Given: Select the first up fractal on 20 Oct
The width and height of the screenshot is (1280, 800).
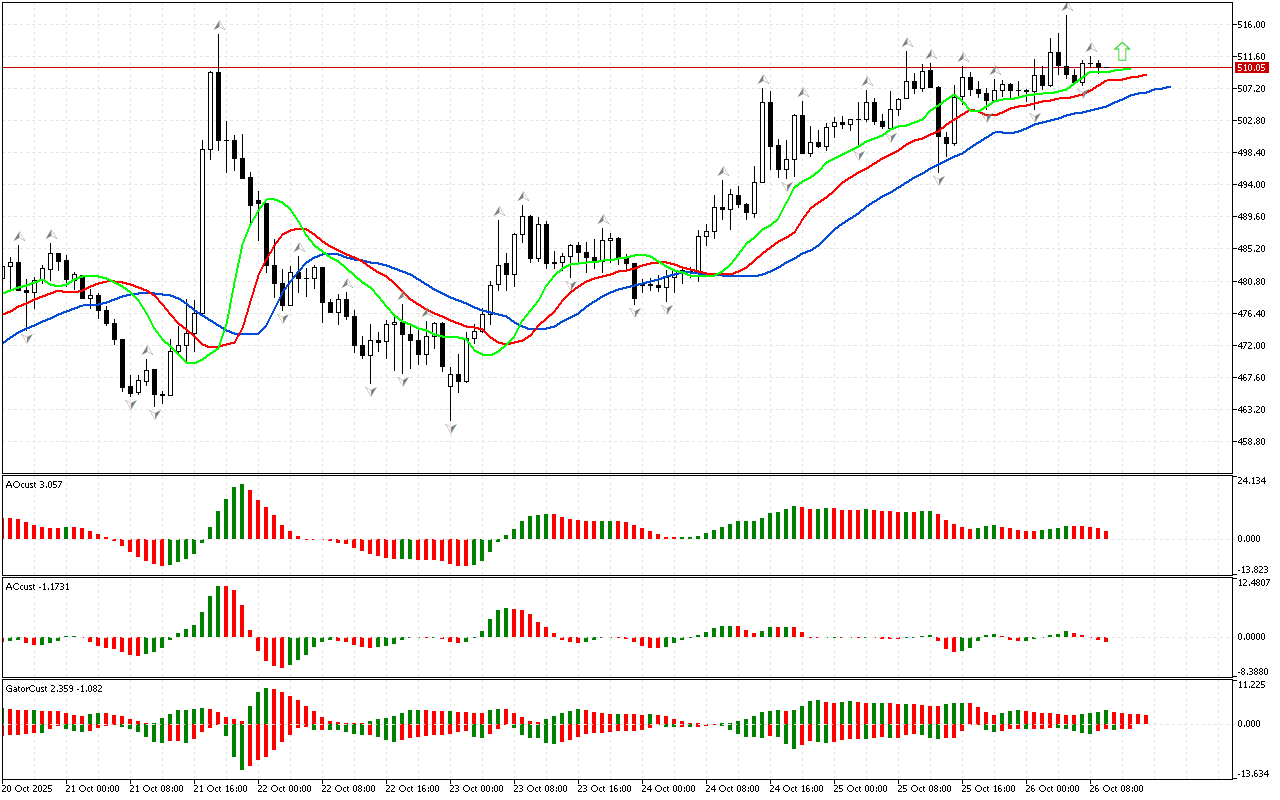Looking at the screenshot, I should pyautogui.click(x=16, y=237).
